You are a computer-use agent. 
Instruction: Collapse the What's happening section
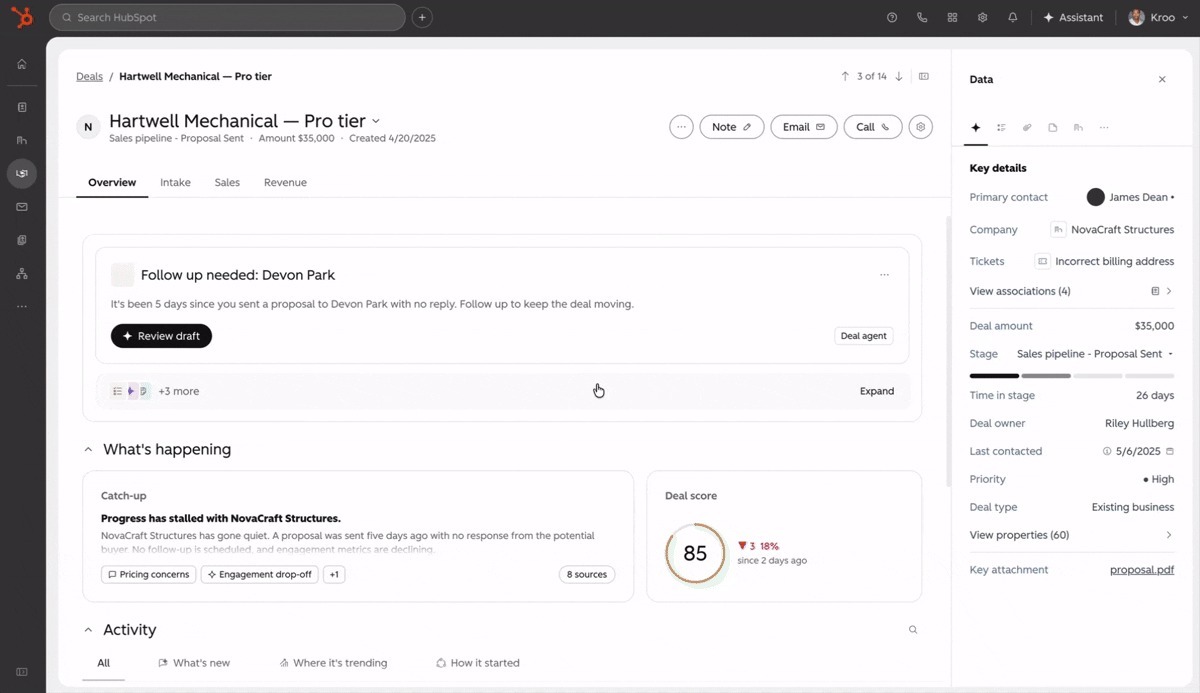click(88, 450)
